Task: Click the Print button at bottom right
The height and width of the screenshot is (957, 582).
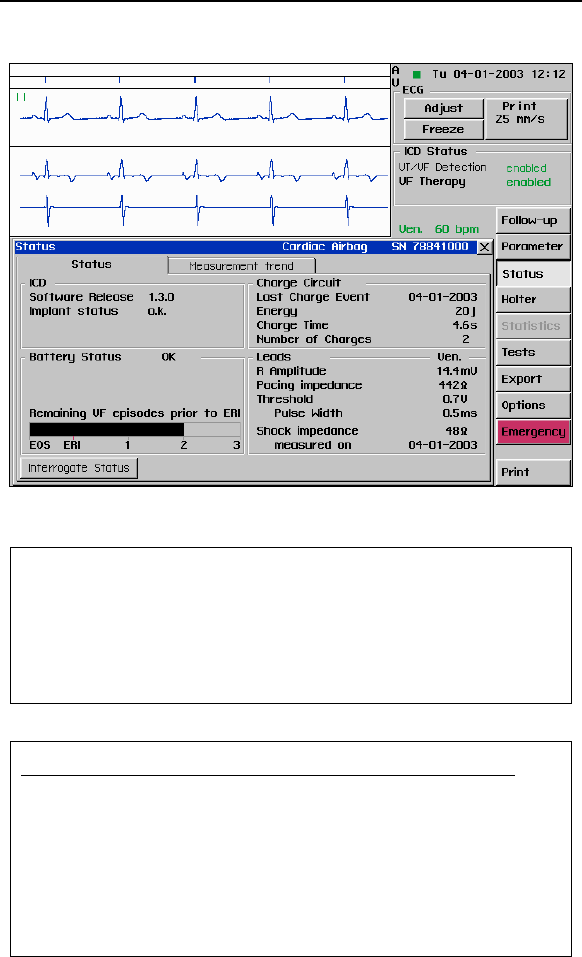Action: click(x=533, y=472)
